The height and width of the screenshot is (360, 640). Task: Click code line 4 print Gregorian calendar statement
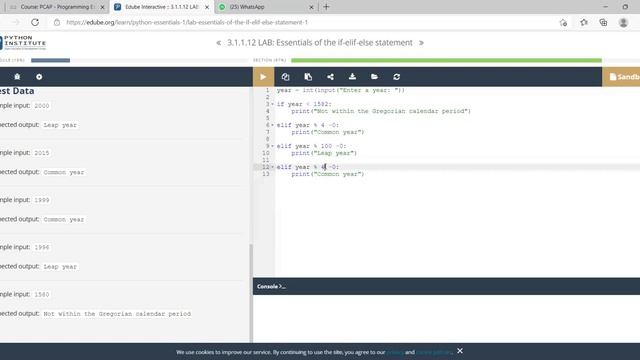(381, 111)
